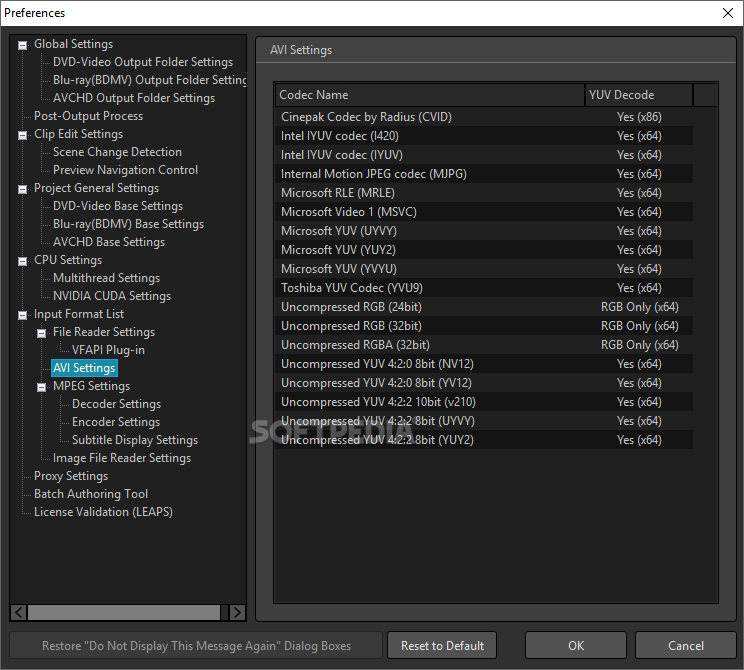Select Uncompressed RGBA (32bit) row
Screen dimensions: 744x670
point(484,345)
